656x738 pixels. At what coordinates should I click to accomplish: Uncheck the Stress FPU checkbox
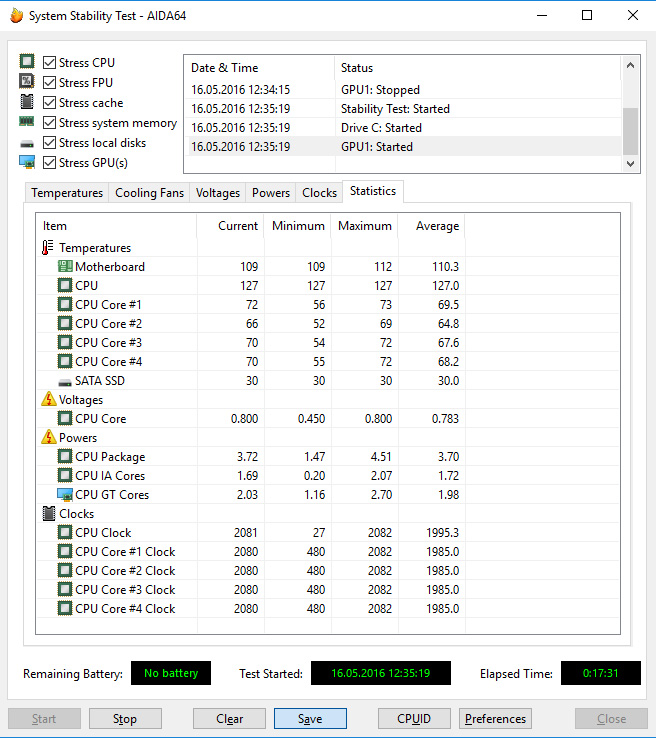click(49, 83)
